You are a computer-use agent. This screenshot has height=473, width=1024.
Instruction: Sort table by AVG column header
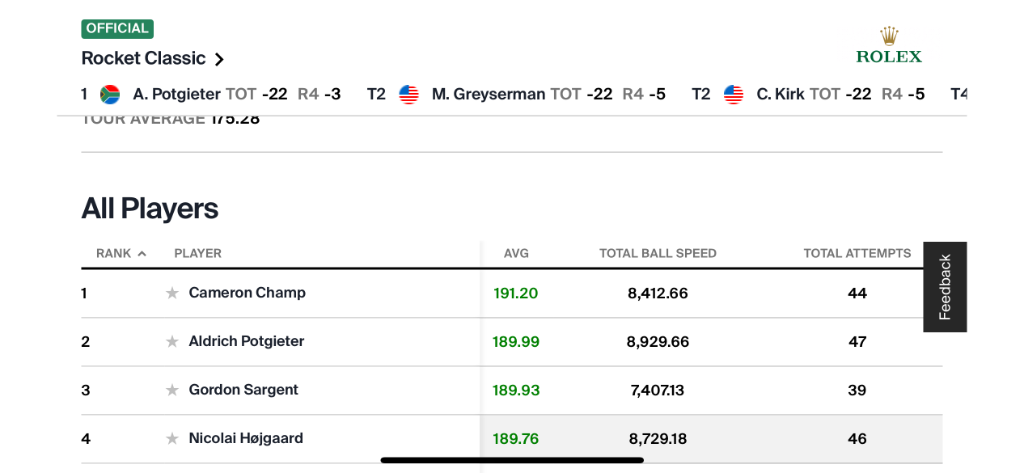click(516, 253)
